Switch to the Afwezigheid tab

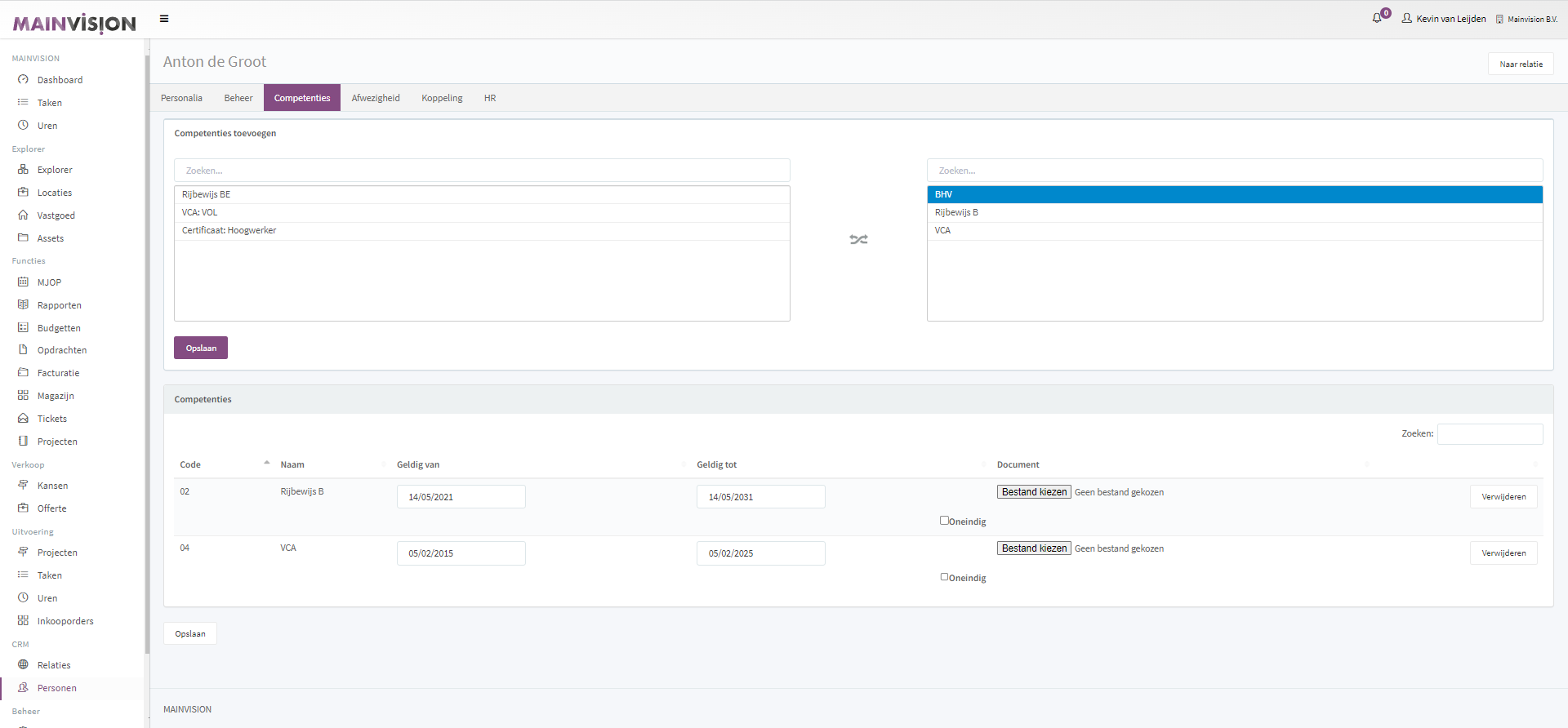376,98
